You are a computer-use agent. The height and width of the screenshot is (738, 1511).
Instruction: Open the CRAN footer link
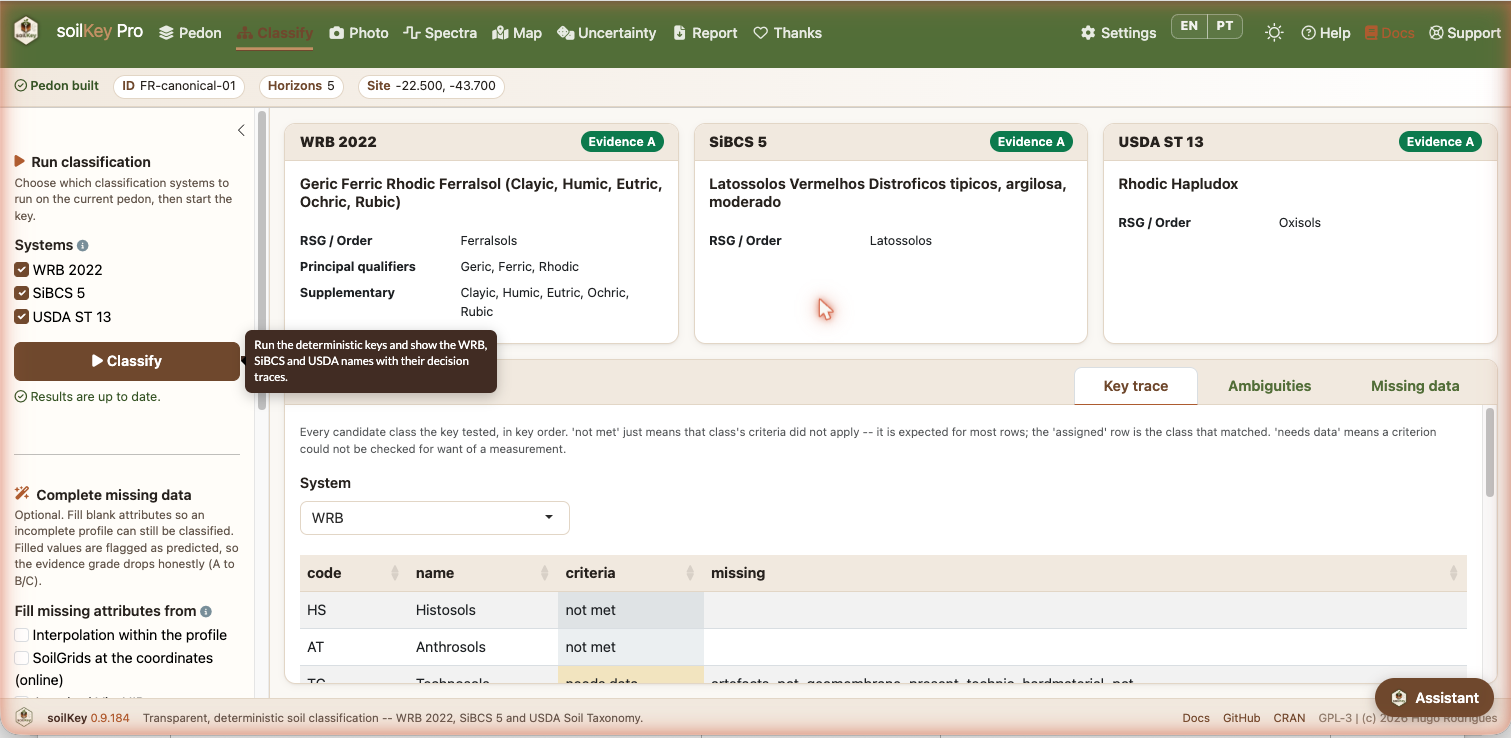[1289, 718]
